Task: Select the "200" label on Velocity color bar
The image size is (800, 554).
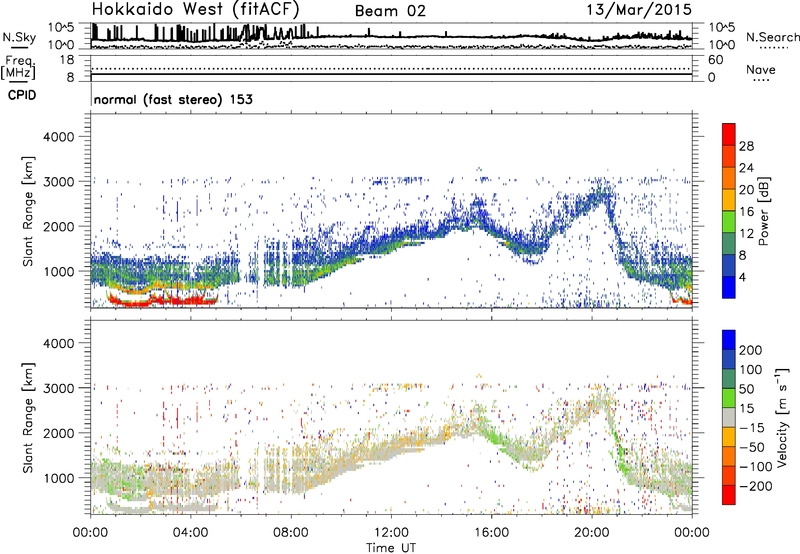Action: [751, 350]
